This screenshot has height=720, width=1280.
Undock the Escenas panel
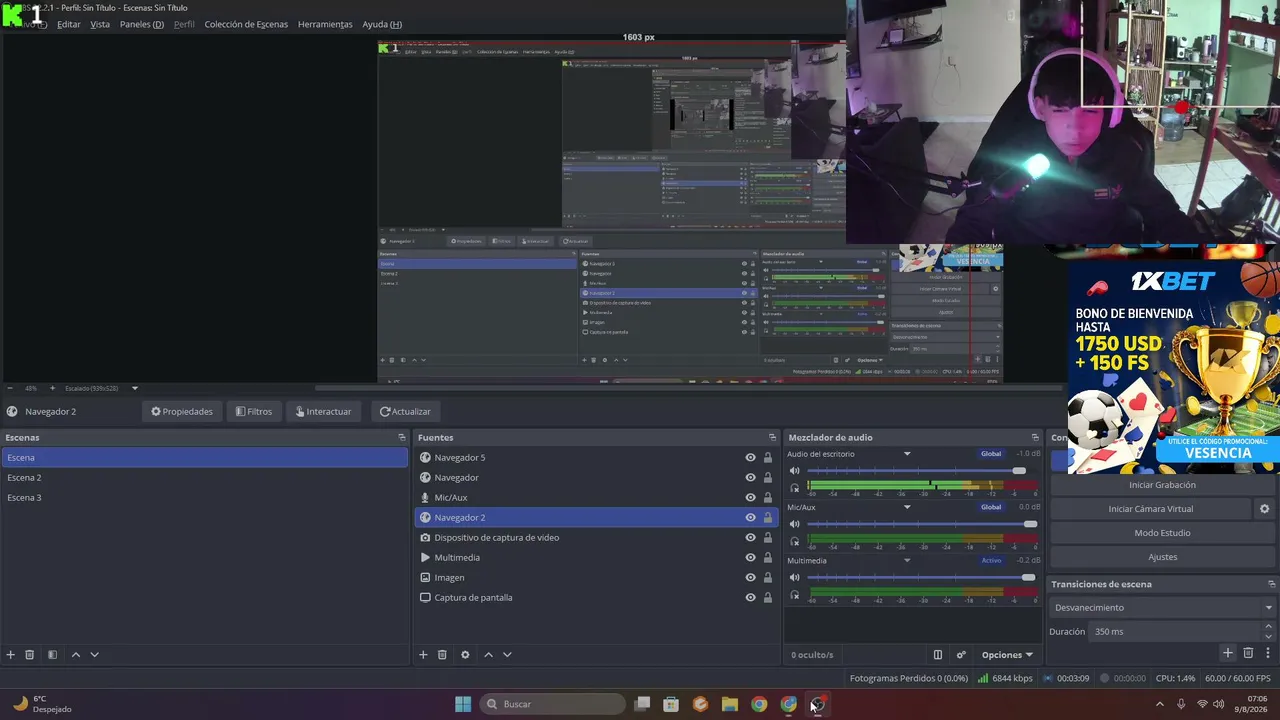(x=402, y=438)
